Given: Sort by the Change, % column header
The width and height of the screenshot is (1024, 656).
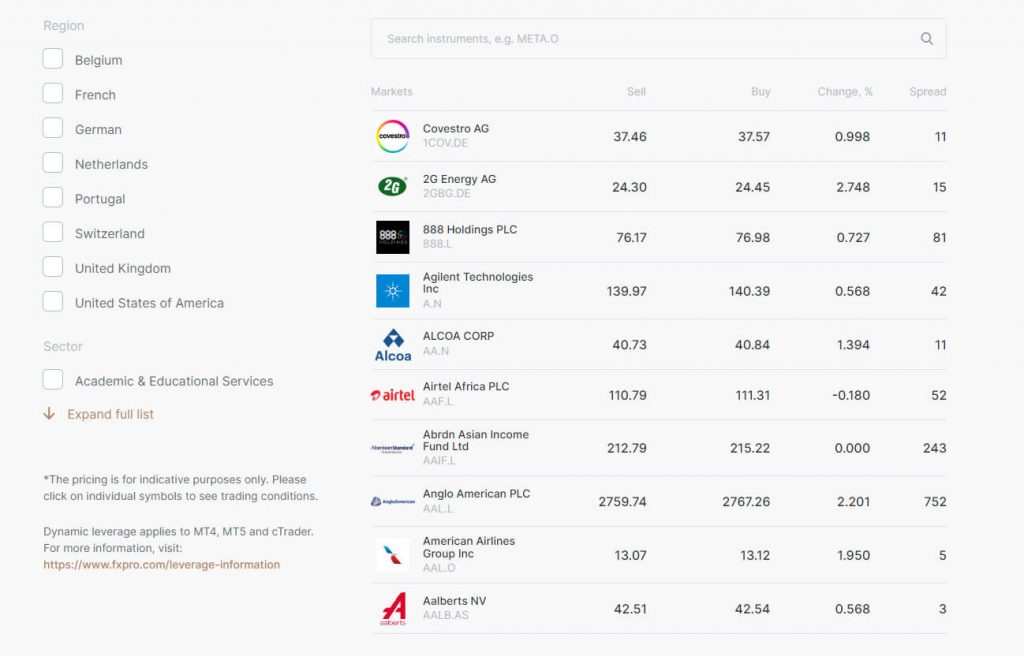Looking at the screenshot, I should coord(845,91).
